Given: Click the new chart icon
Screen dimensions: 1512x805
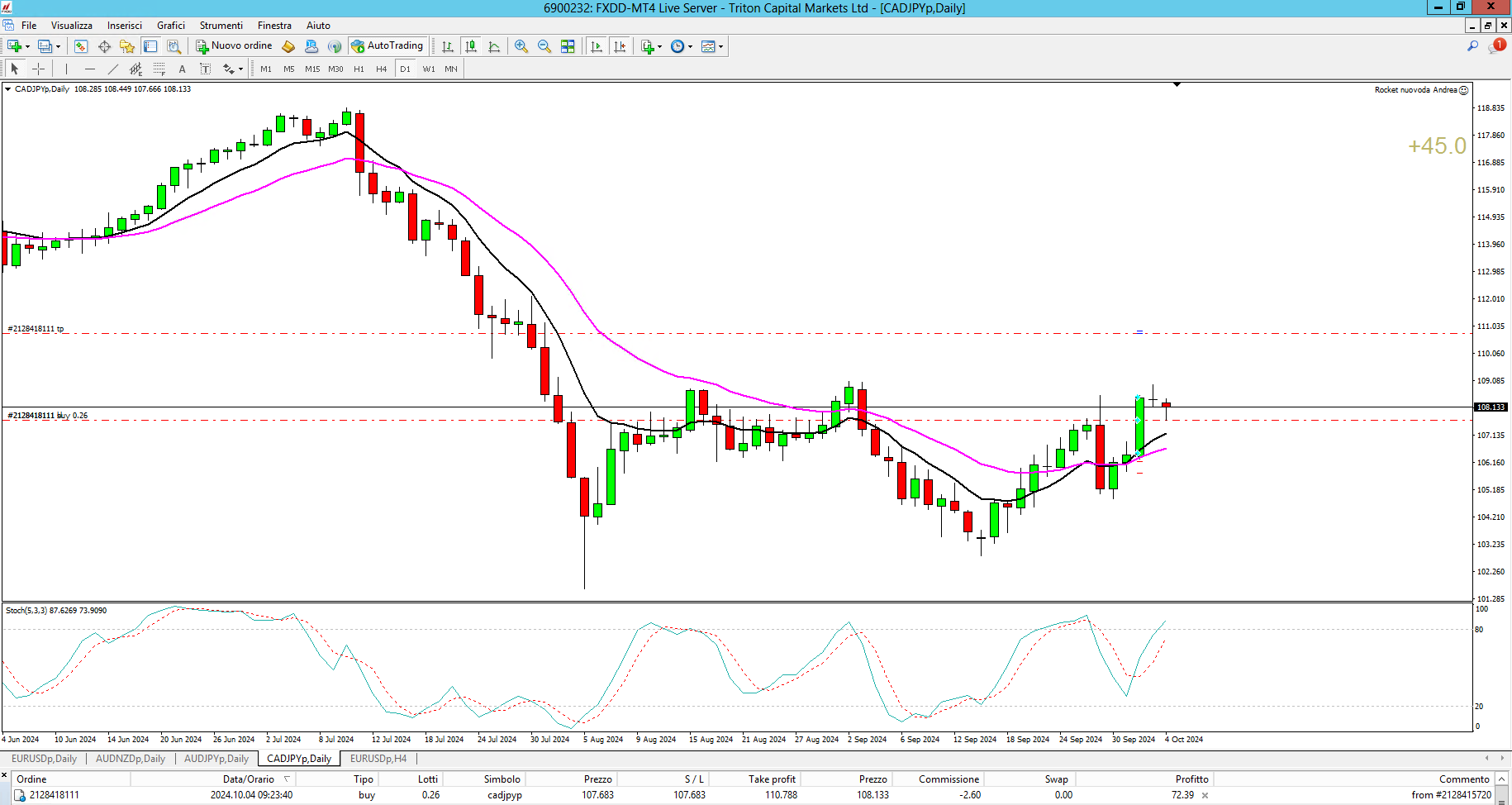Looking at the screenshot, I should (14, 46).
